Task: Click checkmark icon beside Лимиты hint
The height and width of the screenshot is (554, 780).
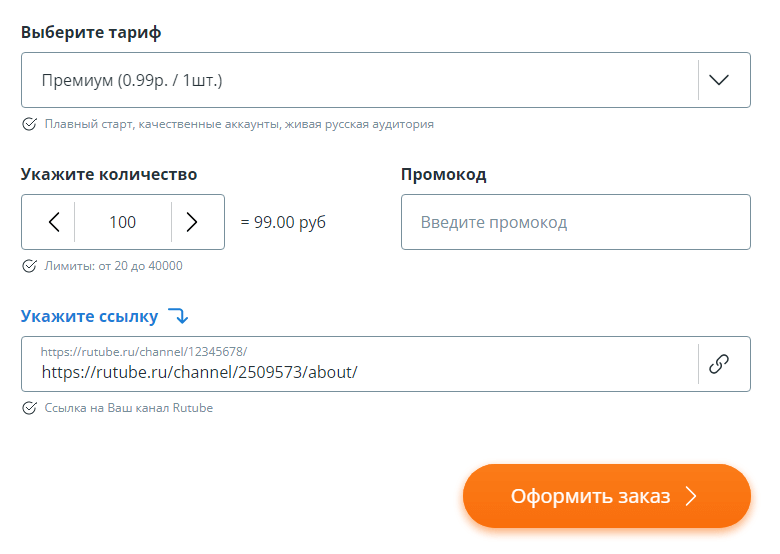Action: [29, 266]
